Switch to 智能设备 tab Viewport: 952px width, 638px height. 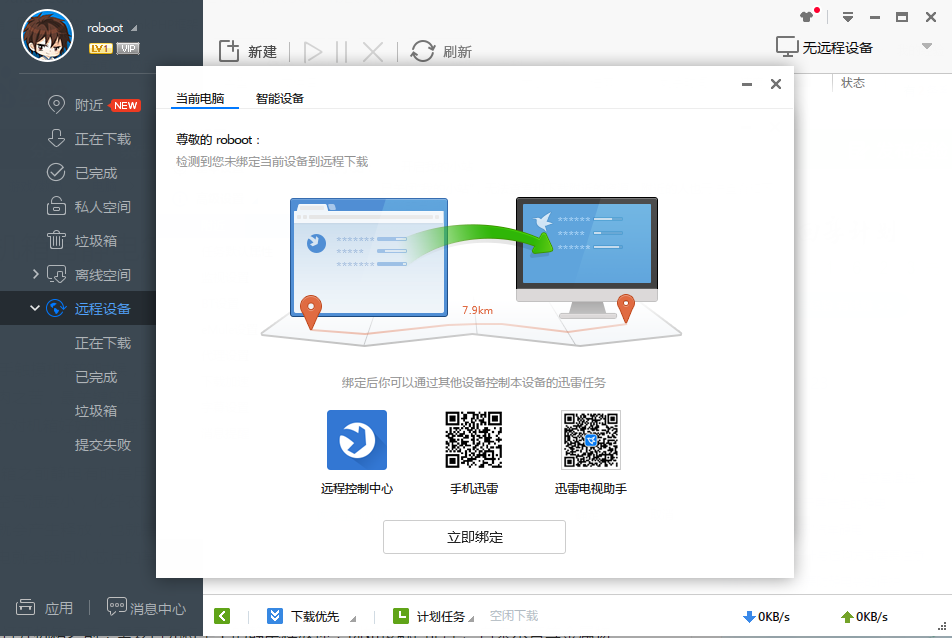[x=280, y=98]
